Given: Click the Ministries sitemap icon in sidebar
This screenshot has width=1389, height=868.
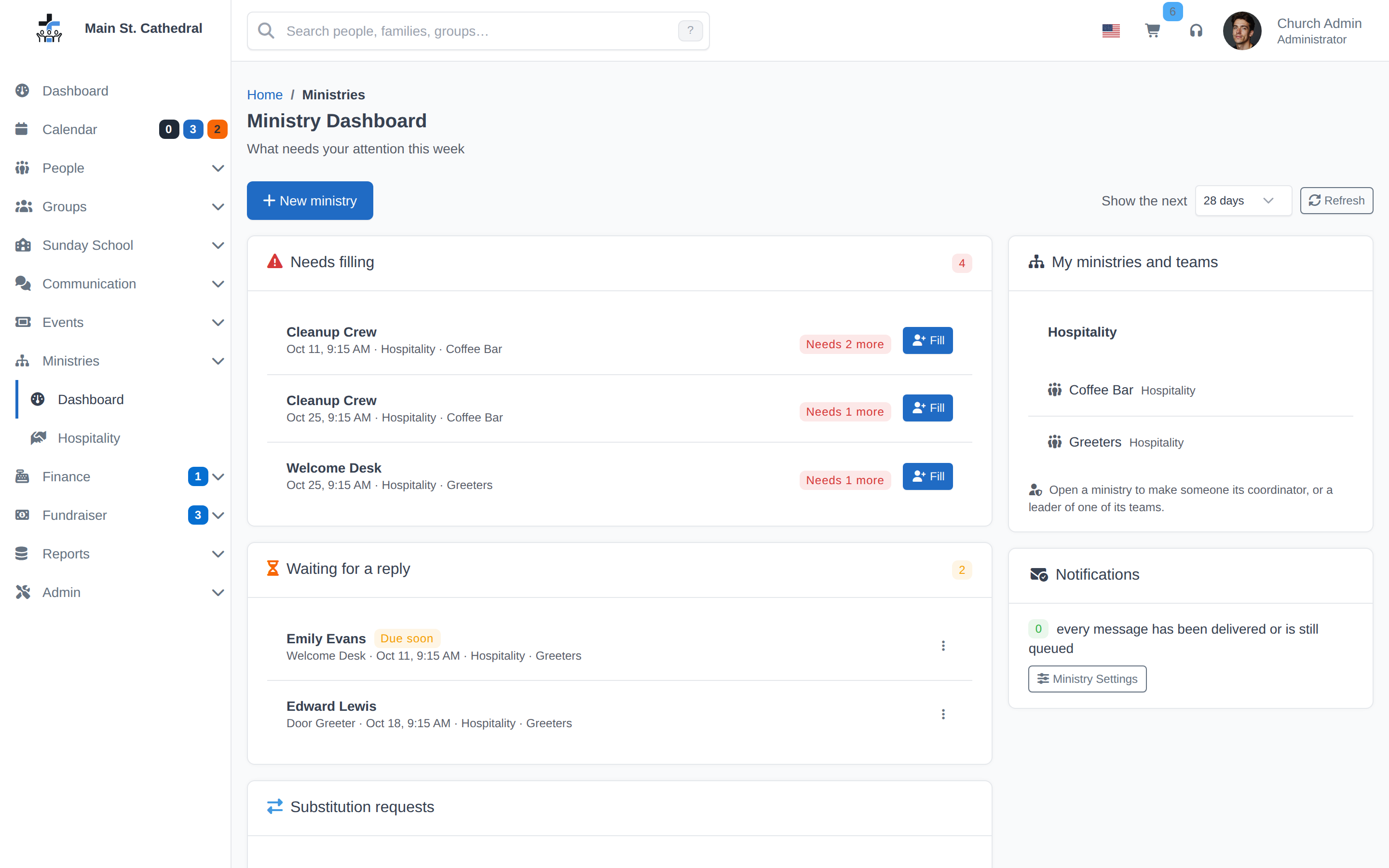Looking at the screenshot, I should pyautogui.click(x=22, y=361).
